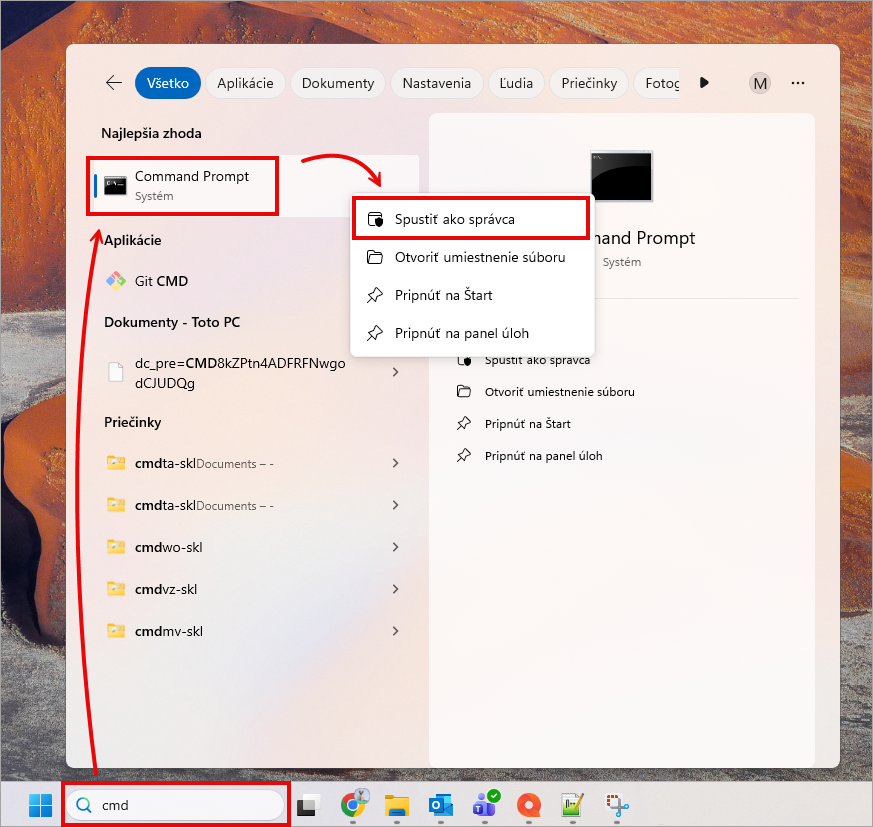Screen dimensions: 873x827
Task: Choose 'Spustiť ako správca' in context menu
Action: [x=454, y=219]
